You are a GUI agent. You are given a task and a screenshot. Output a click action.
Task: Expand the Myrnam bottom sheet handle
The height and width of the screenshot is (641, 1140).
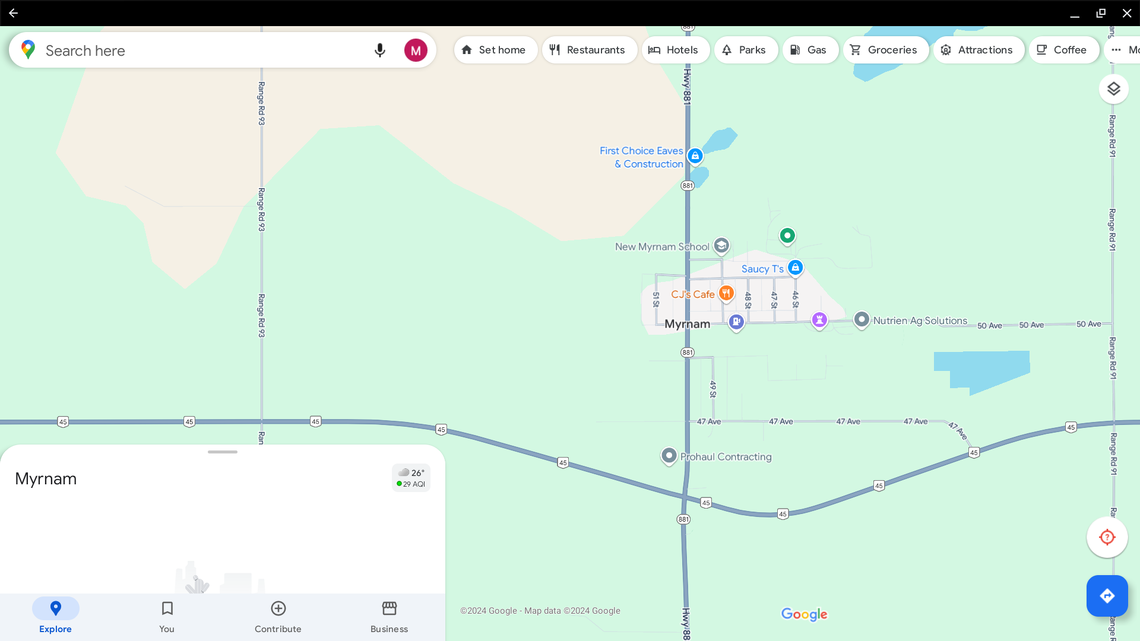[222, 452]
